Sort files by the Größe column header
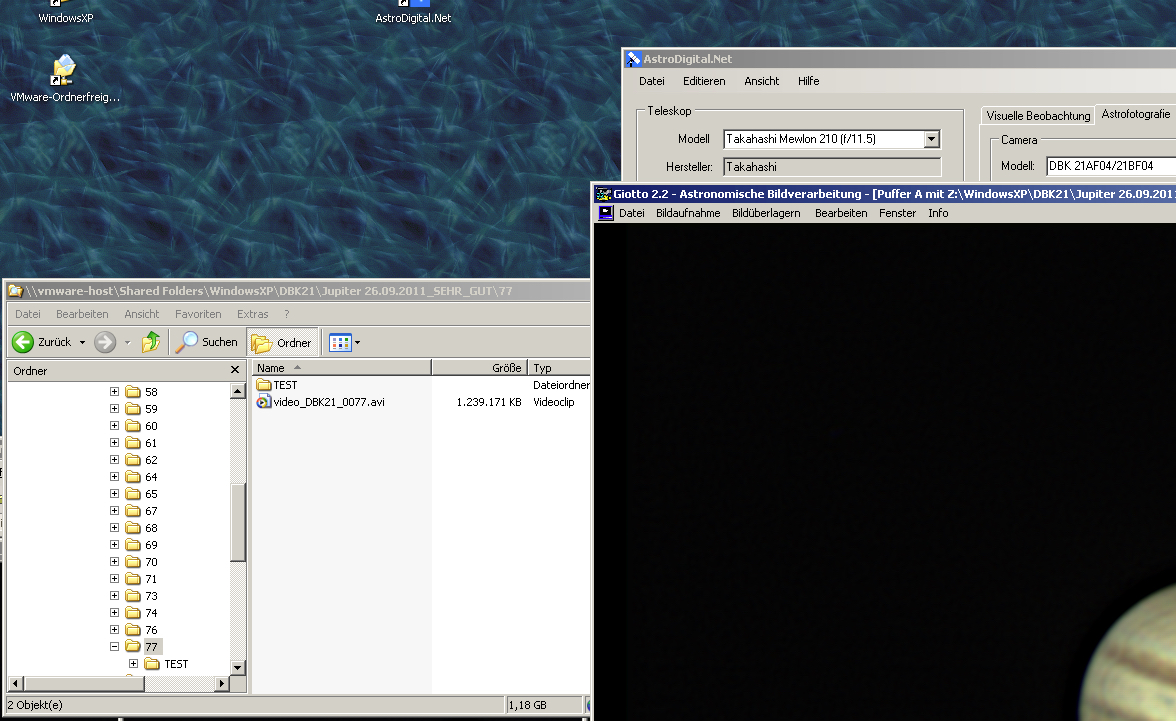 point(480,368)
